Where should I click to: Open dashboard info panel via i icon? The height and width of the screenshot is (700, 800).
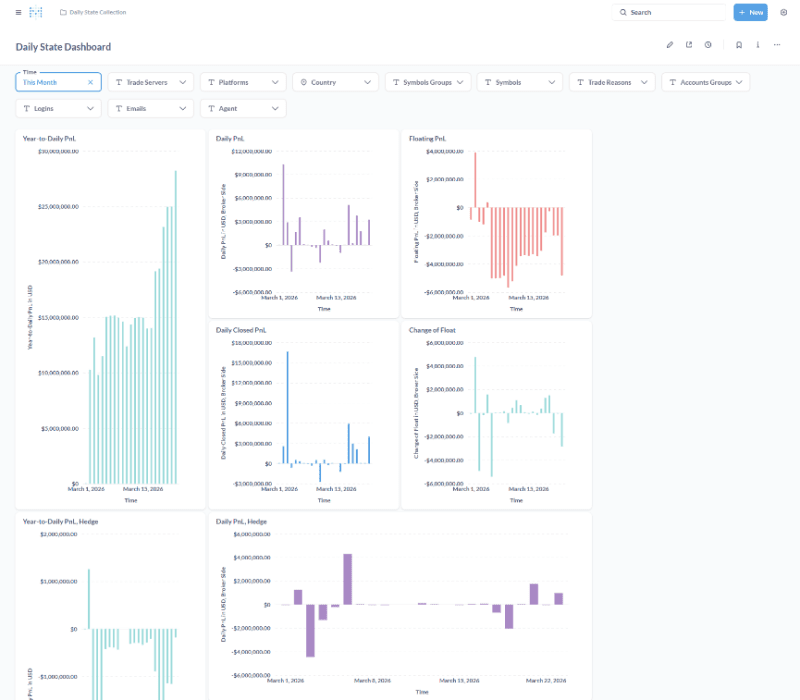point(757,46)
